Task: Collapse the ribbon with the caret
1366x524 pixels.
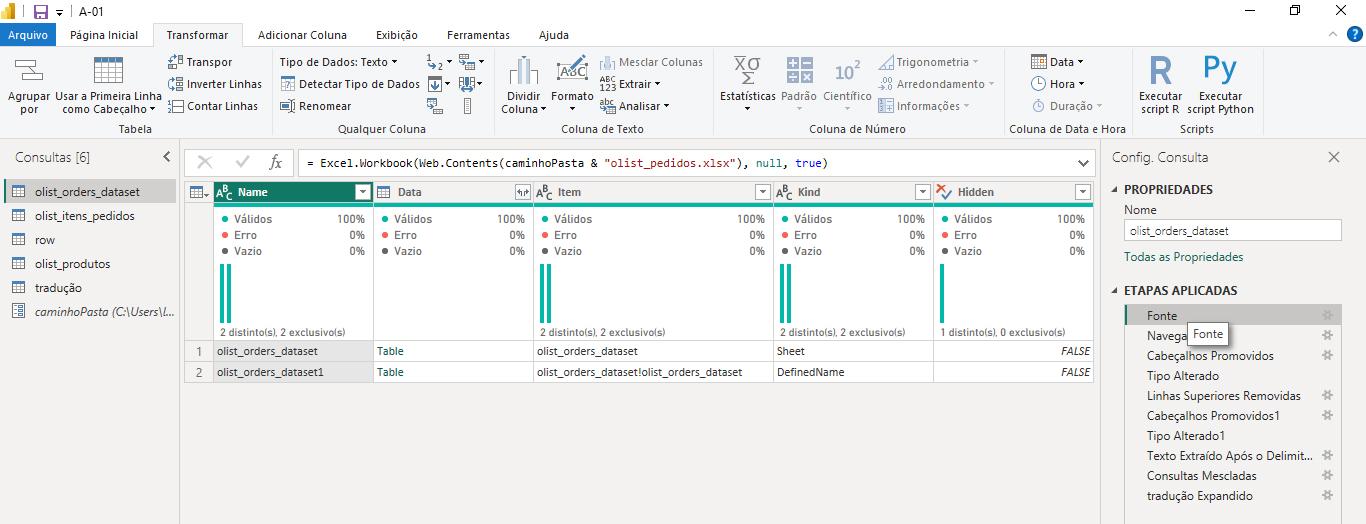Action: click(x=1332, y=35)
